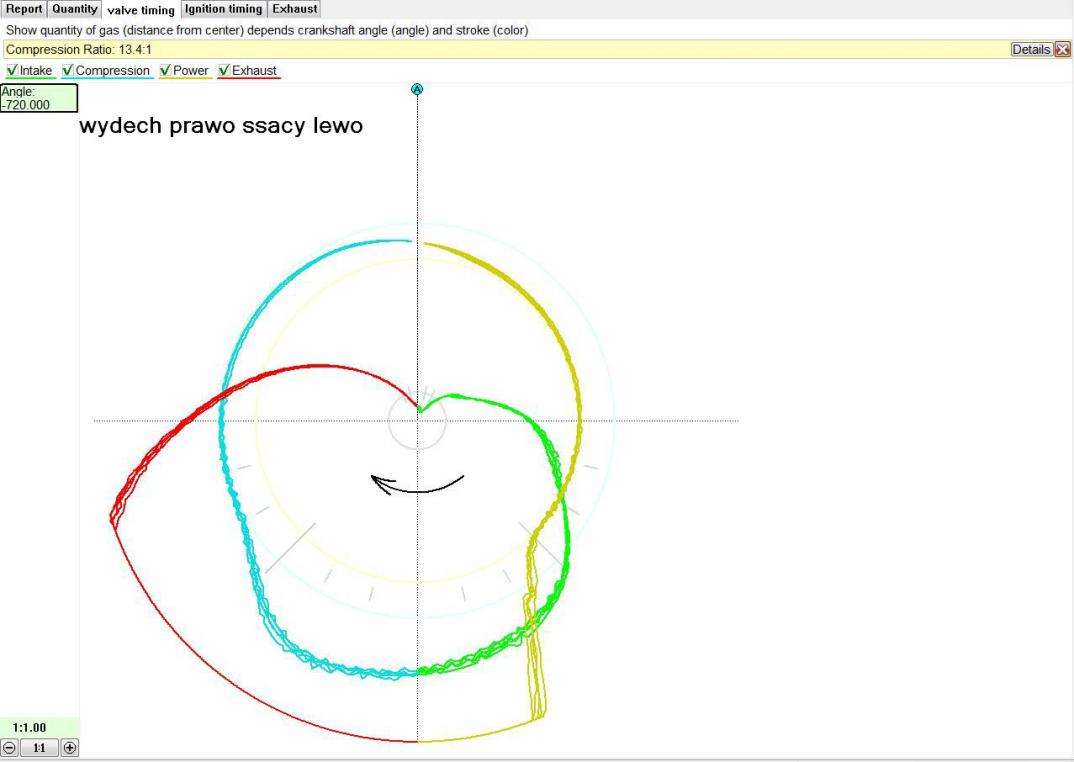Hide the Exhaust stroke curve checkbox
The height and width of the screenshot is (762, 1074).
click(224, 71)
